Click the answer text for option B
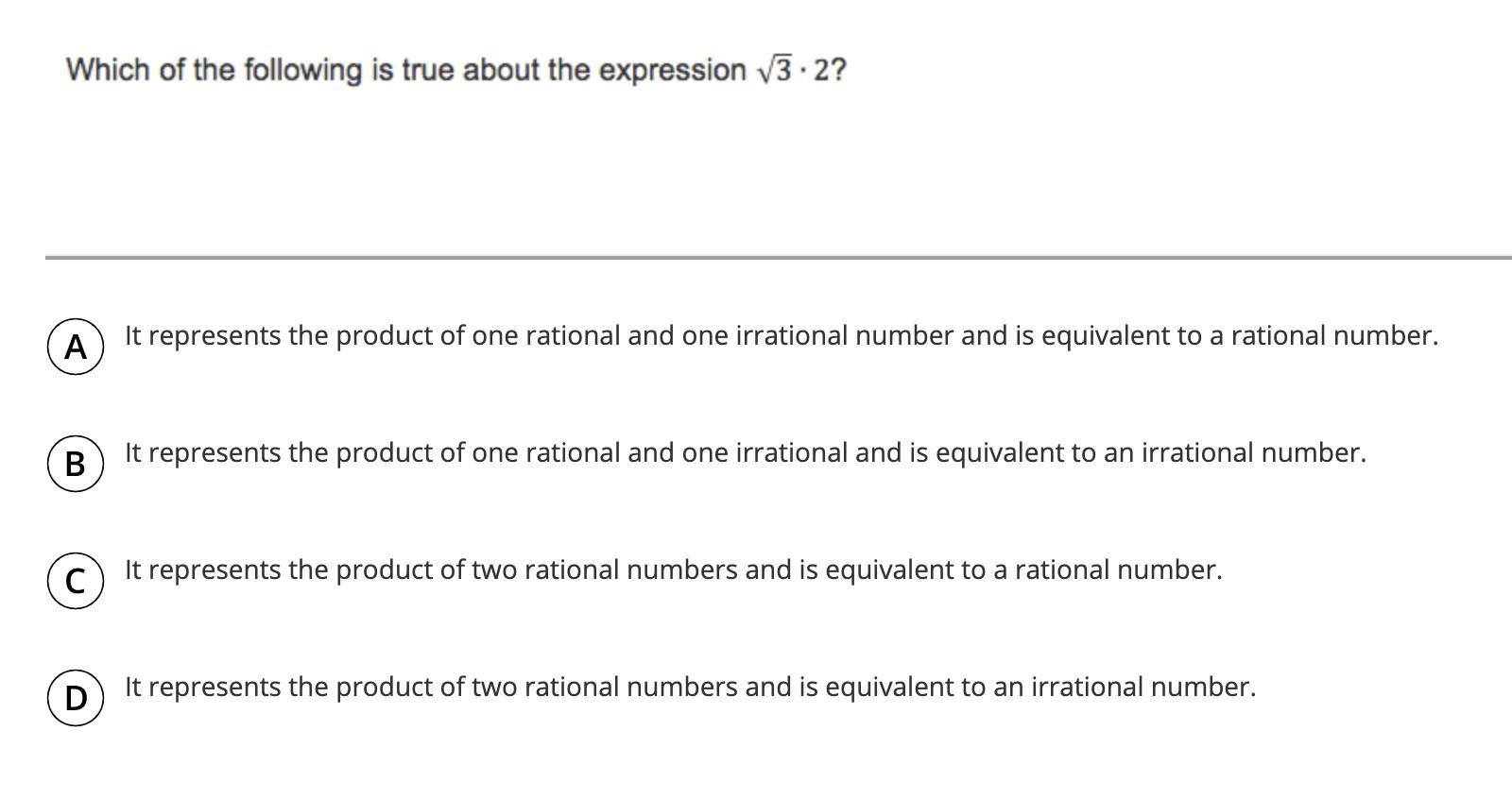The width and height of the screenshot is (1512, 799). [x=746, y=453]
